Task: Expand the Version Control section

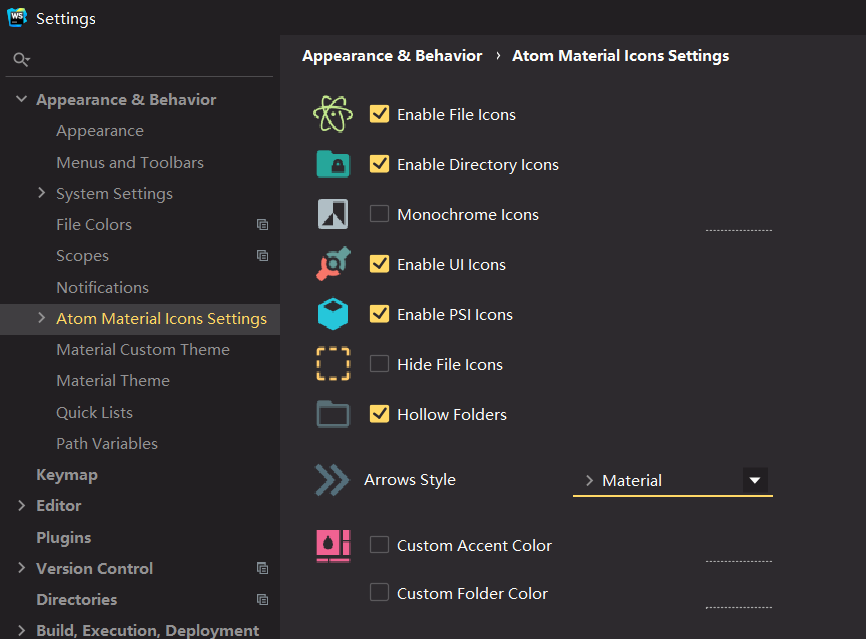Action: tap(22, 568)
